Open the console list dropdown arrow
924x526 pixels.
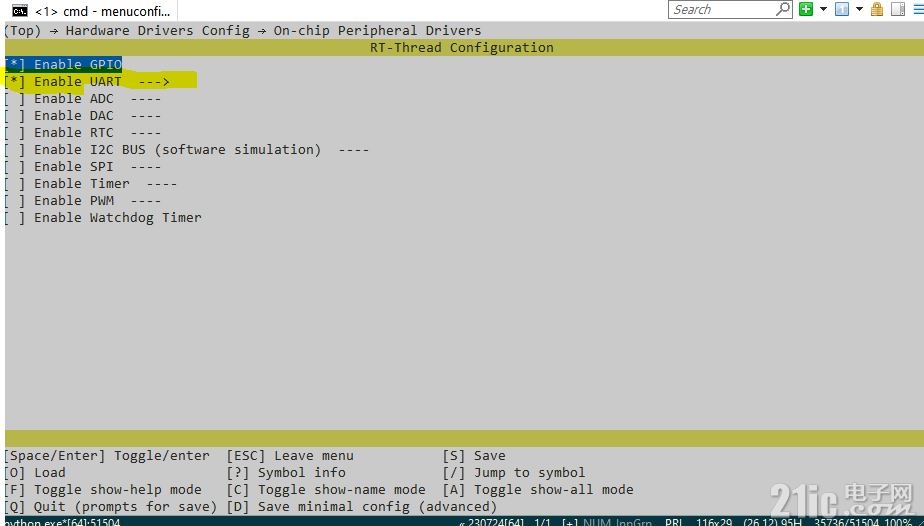pos(859,9)
